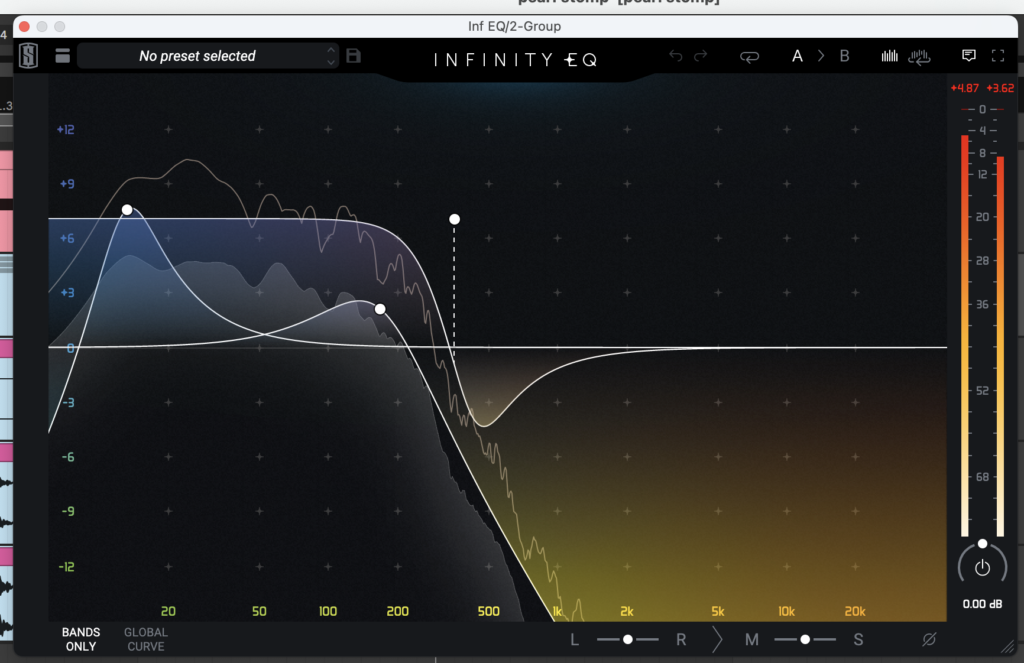Toggle the phase invert icon
Screen dimensions: 1024x663
pos(929,639)
